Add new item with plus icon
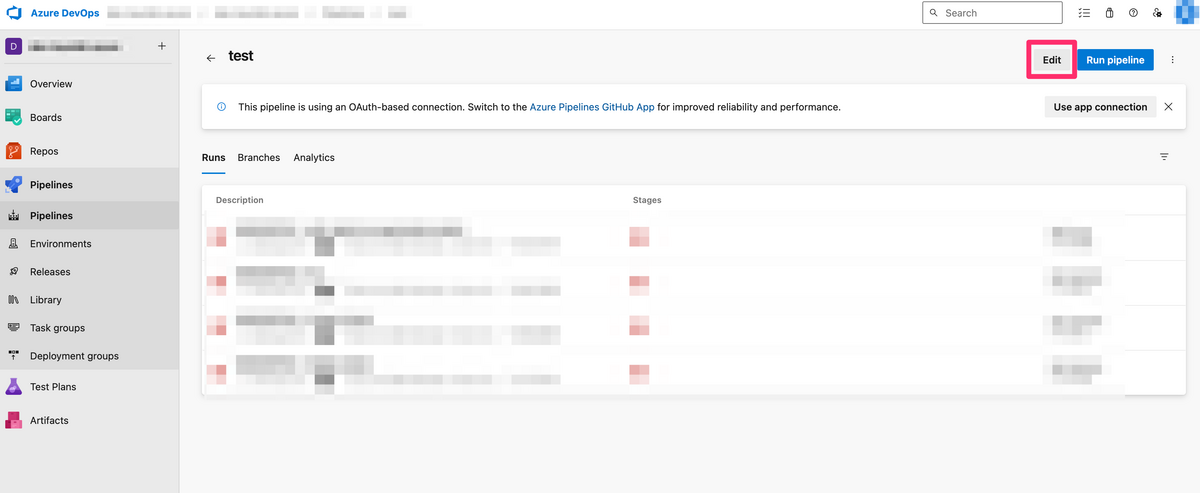Viewport: 1200px width, 493px height. (x=162, y=46)
